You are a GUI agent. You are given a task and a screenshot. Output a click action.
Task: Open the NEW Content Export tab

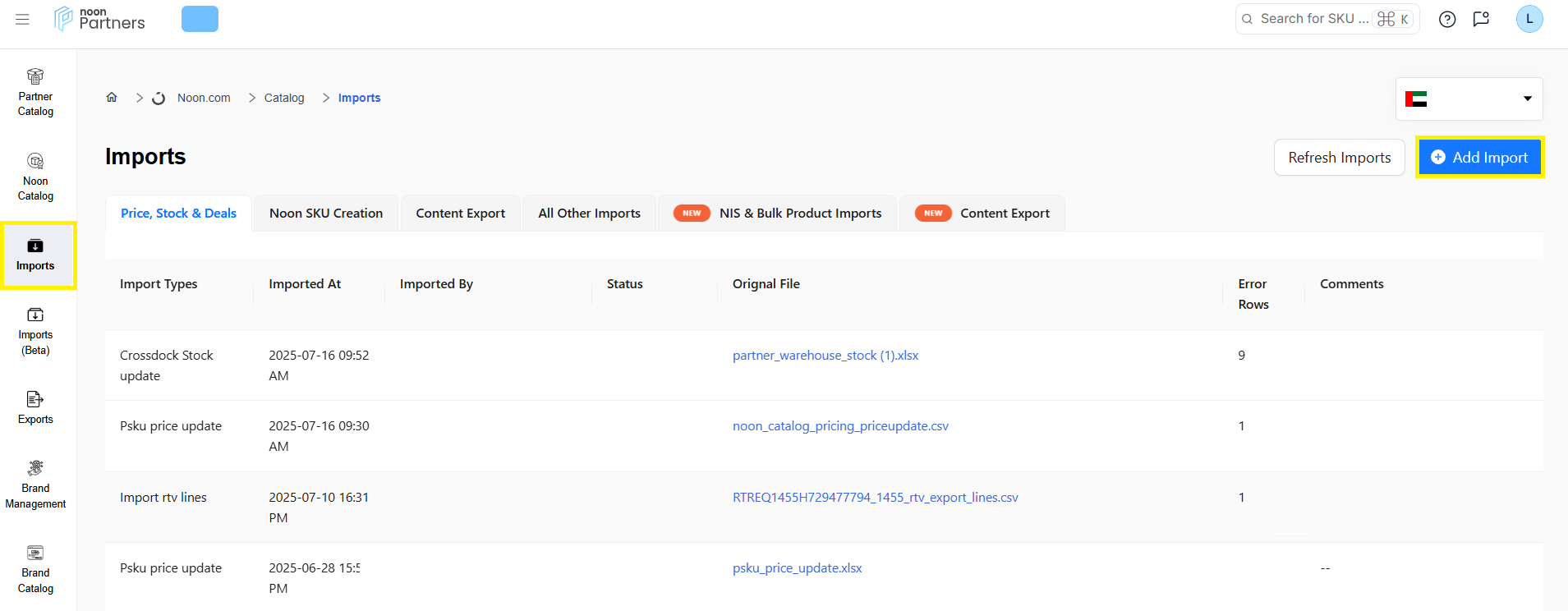click(x=982, y=213)
